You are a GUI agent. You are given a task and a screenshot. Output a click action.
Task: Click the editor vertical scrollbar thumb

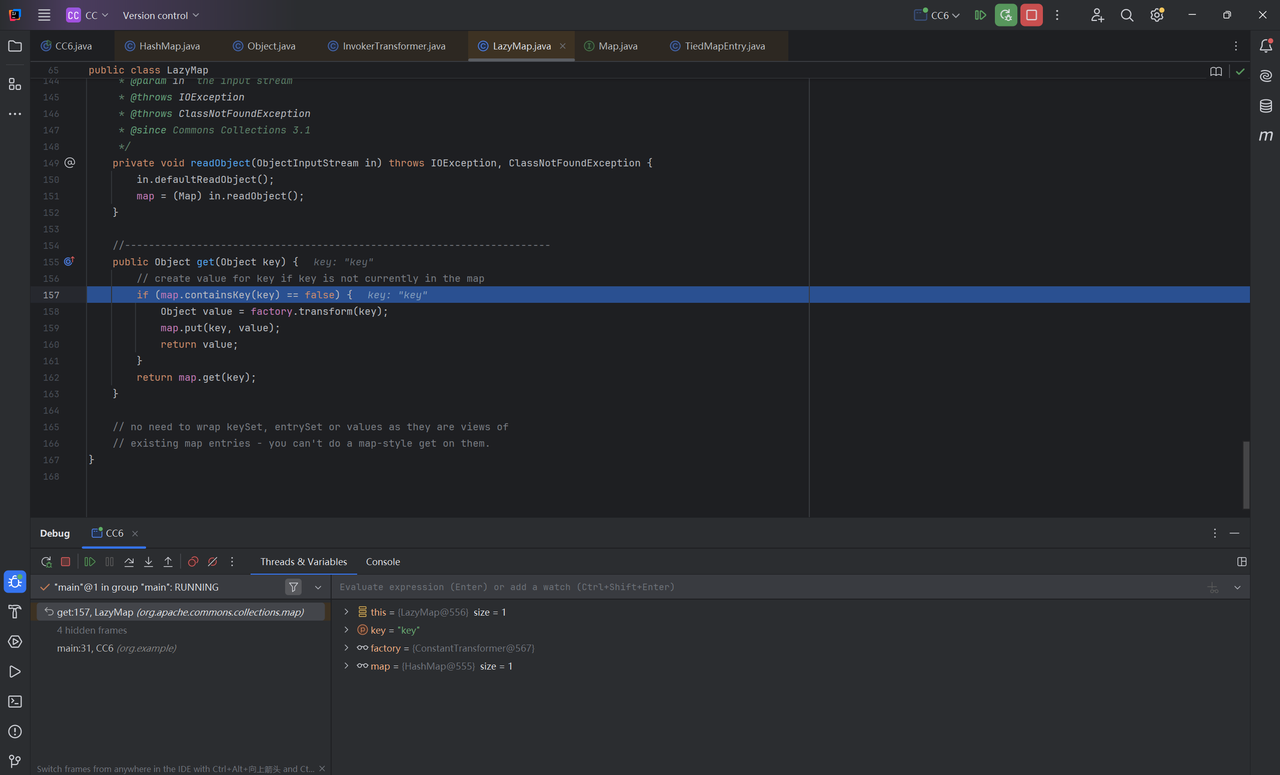(x=1245, y=475)
